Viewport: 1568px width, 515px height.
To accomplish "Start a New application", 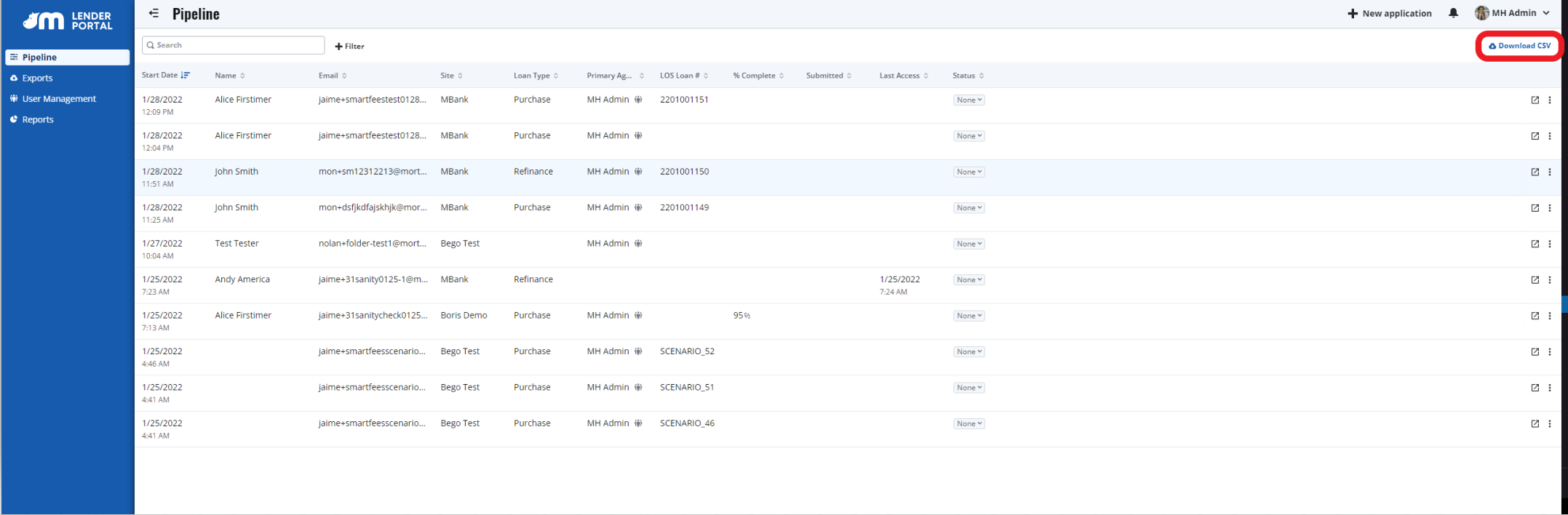I will coord(1390,13).
